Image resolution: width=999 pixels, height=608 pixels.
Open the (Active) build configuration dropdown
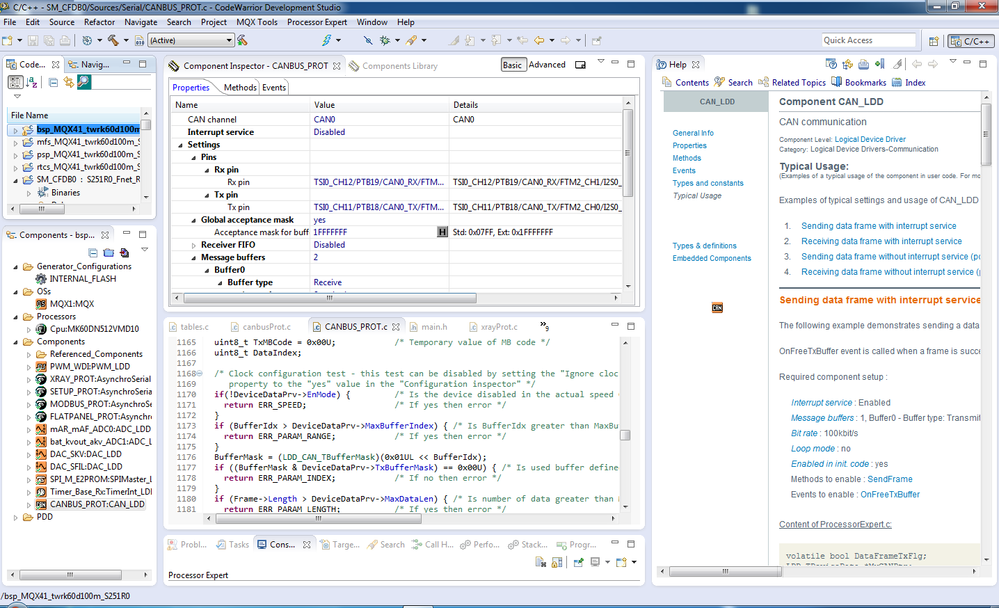pyautogui.click(x=190, y=40)
